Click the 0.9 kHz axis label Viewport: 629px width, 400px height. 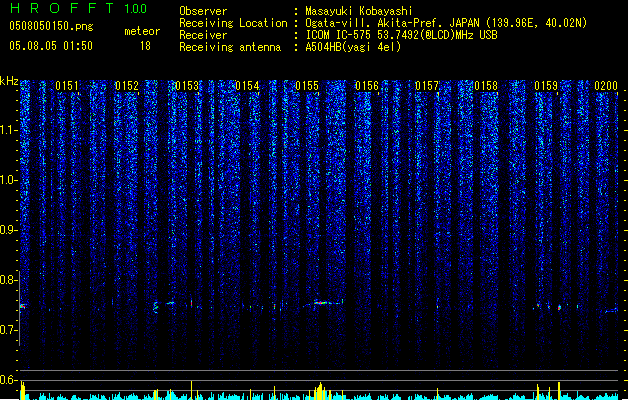[x=8, y=230]
